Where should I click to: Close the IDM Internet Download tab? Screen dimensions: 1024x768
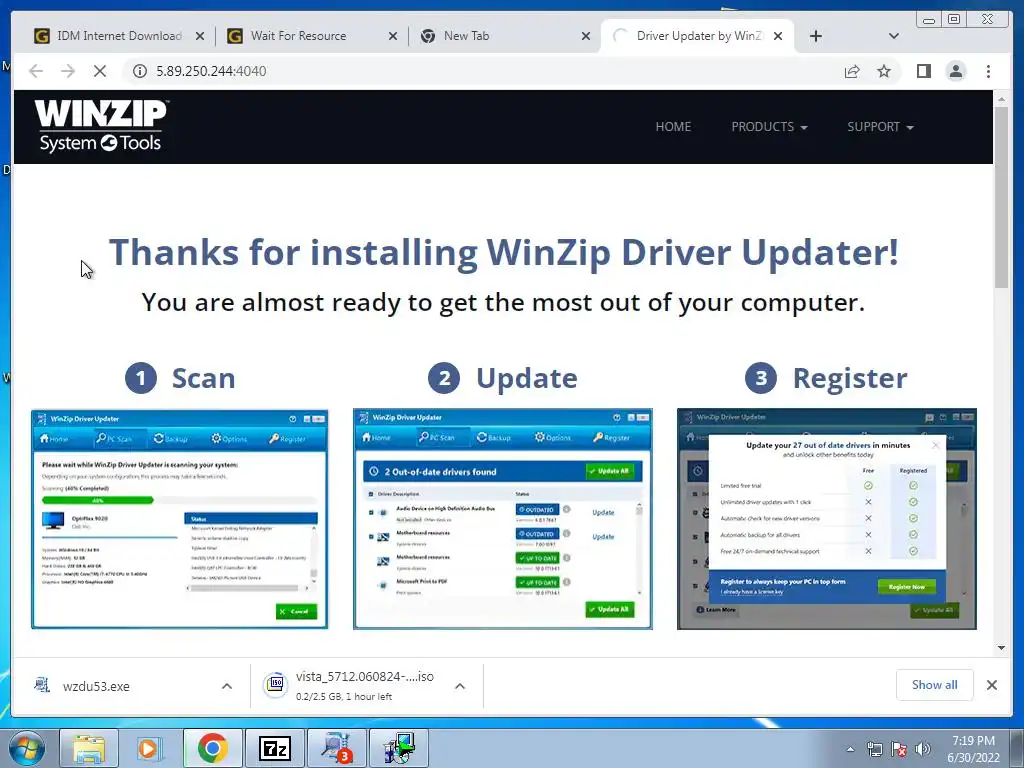click(x=200, y=37)
